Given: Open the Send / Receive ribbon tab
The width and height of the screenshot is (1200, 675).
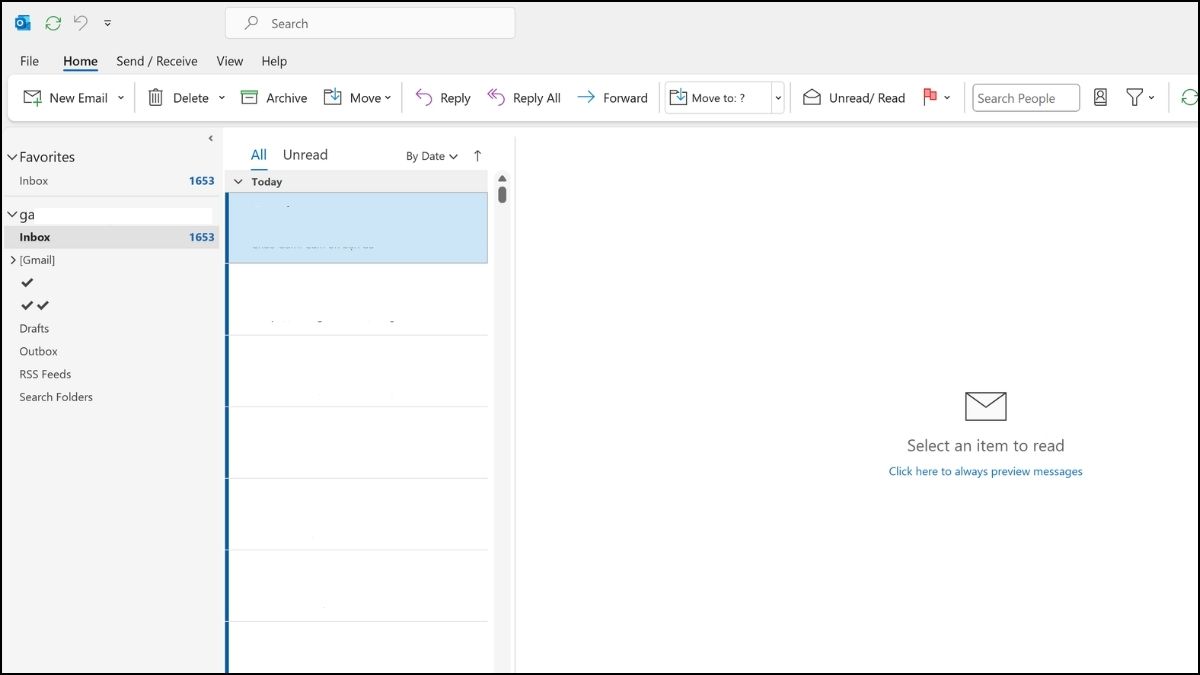Looking at the screenshot, I should point(157,61).
